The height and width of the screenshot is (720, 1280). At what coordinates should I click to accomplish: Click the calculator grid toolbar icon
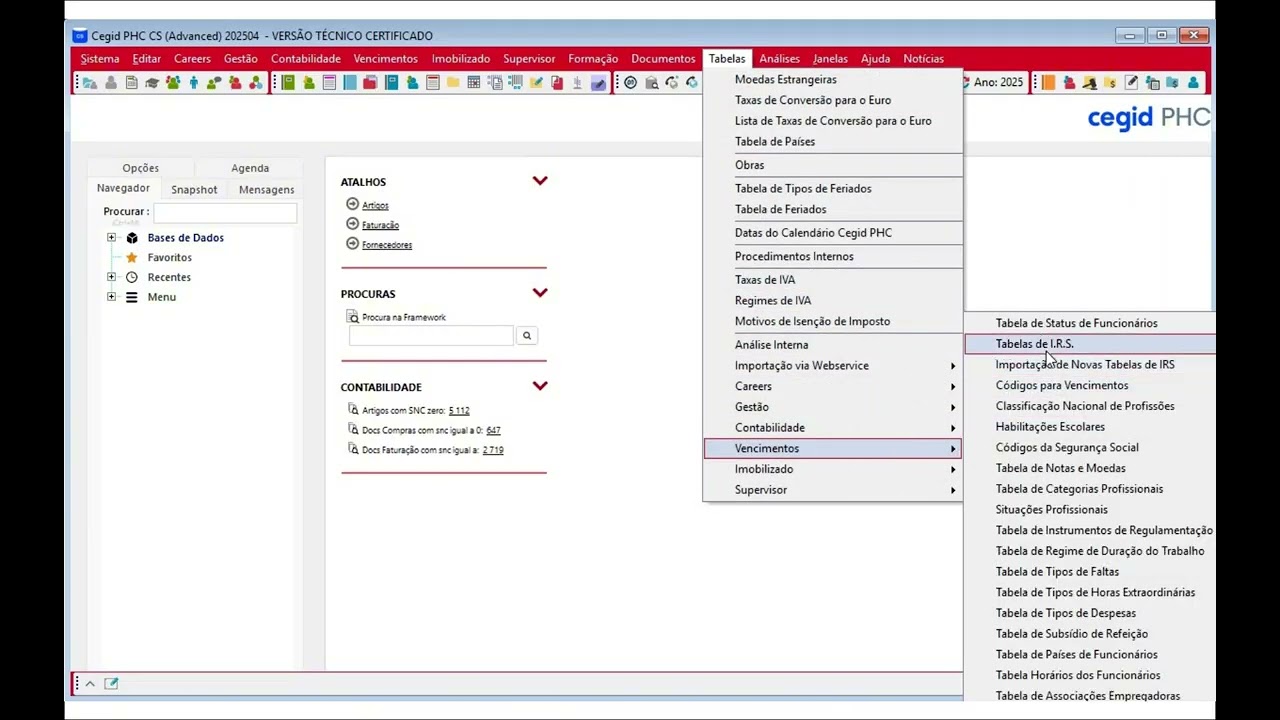tap(473, 83)
